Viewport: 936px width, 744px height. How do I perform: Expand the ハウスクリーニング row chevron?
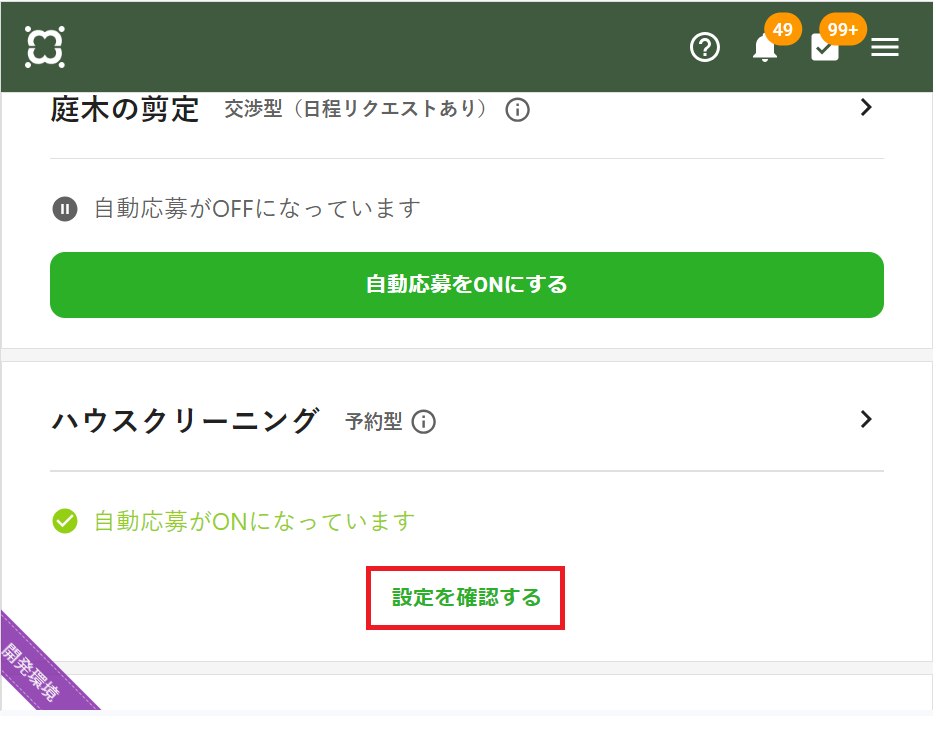866,419
